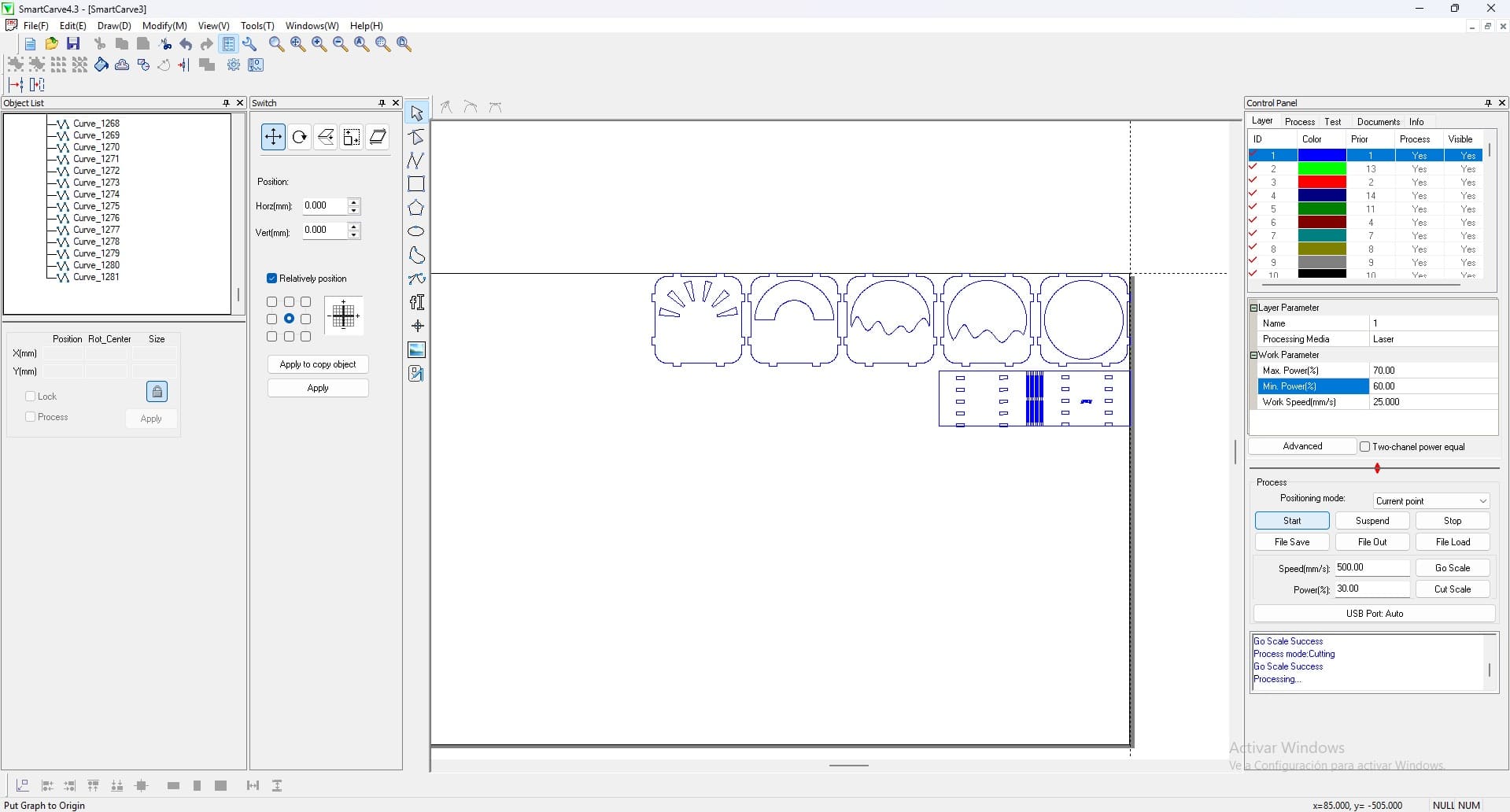This screenshot has width=1510, height=812.
Task: Decrease the Horz(mm) value with down arrow
Action: pos(354,210)
